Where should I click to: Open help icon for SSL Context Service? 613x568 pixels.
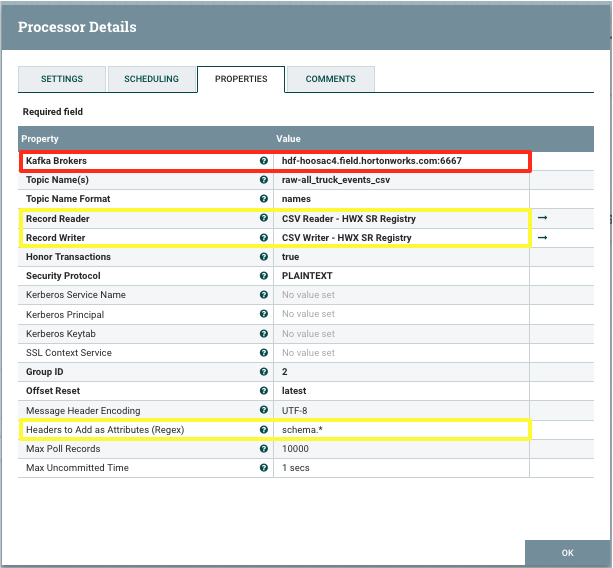[x=264, y=353]
